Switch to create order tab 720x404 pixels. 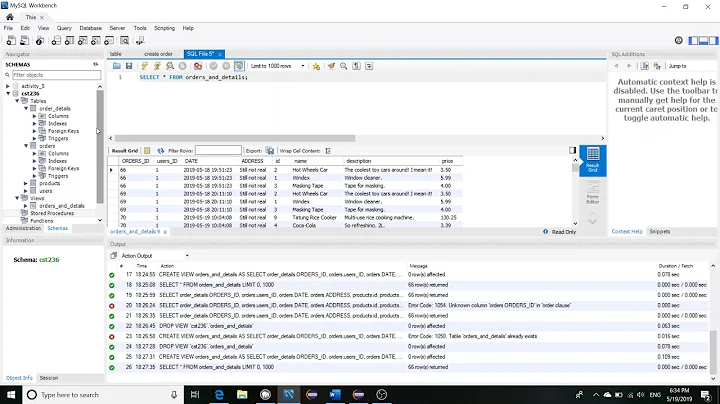point(158,54)
